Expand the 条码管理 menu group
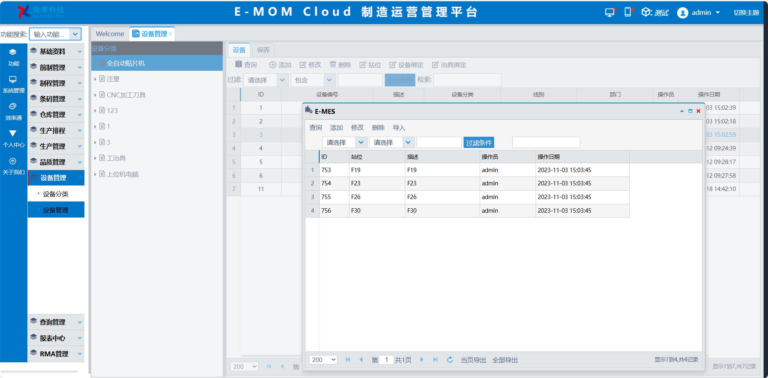 coord(56,99)
